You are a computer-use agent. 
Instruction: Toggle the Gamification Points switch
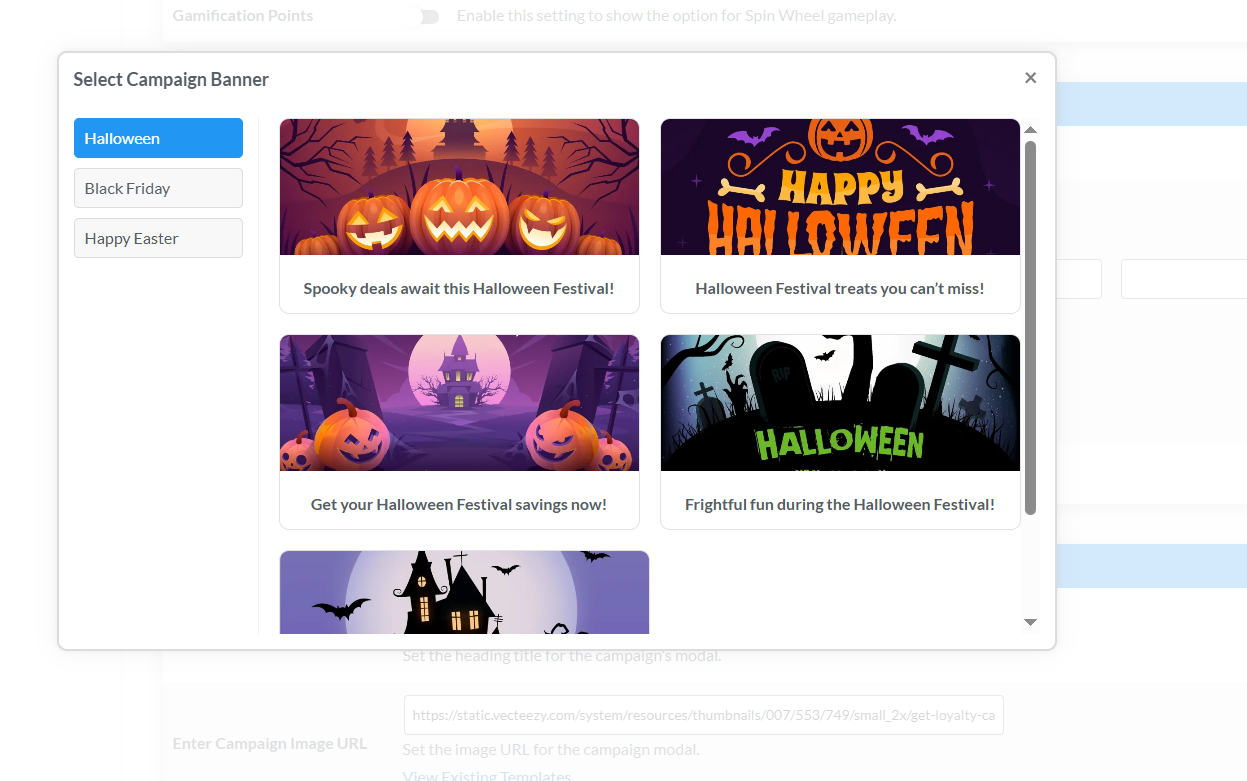click(x=427, y=16)
